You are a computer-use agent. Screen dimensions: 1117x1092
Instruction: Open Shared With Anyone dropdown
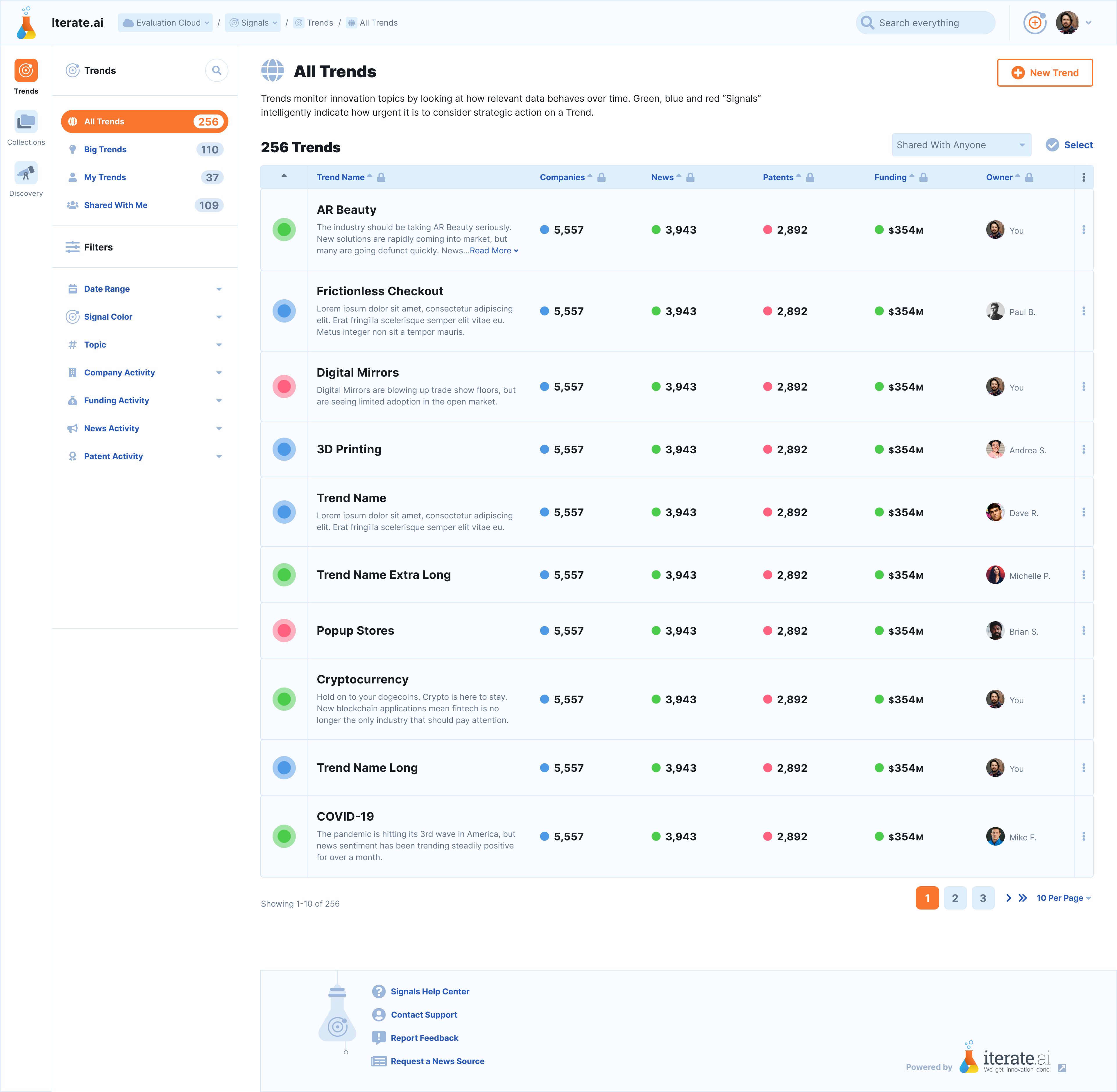(x=961, y=145)
